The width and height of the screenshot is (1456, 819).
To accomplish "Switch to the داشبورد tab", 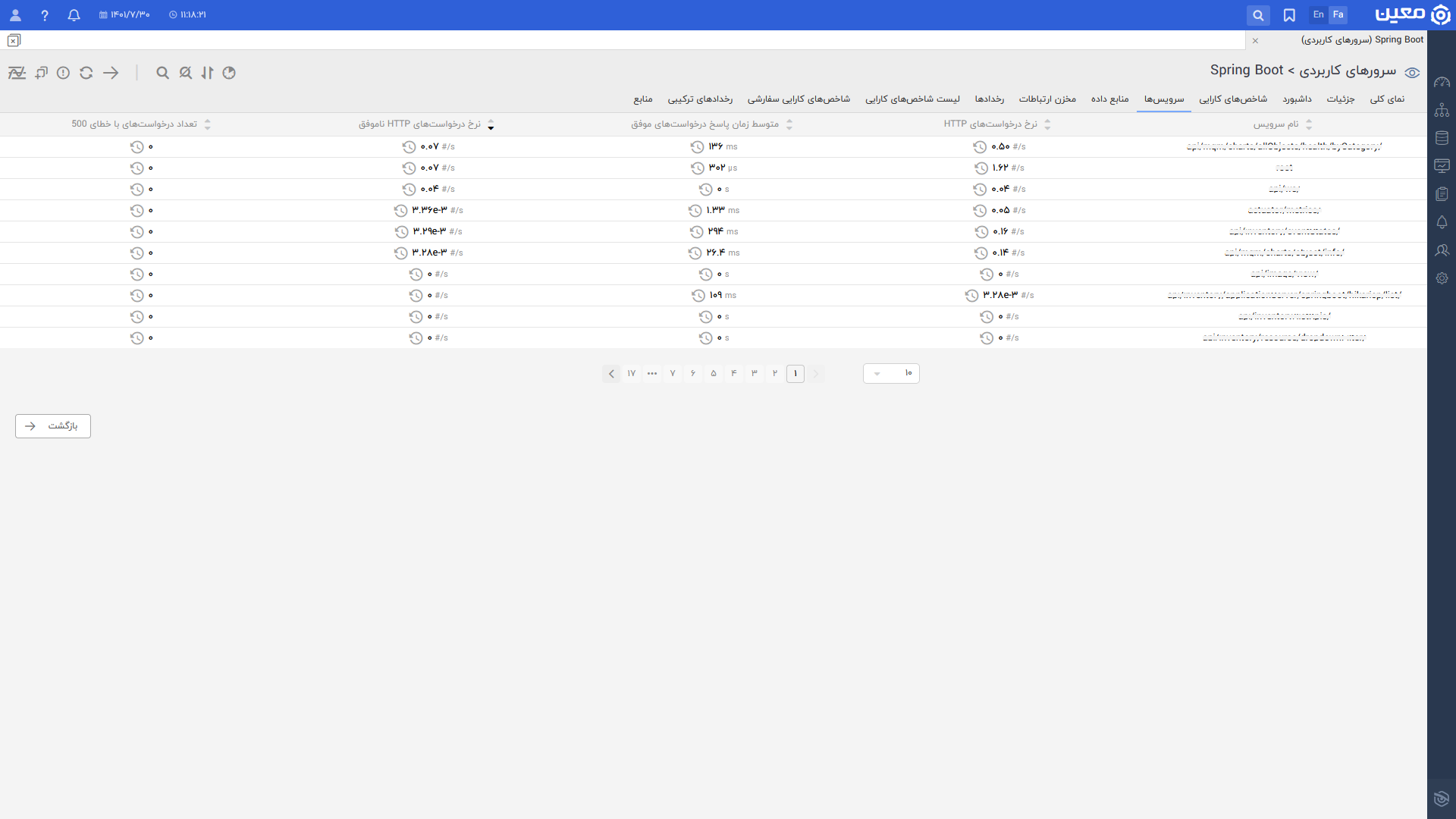I will point(1297,99).
